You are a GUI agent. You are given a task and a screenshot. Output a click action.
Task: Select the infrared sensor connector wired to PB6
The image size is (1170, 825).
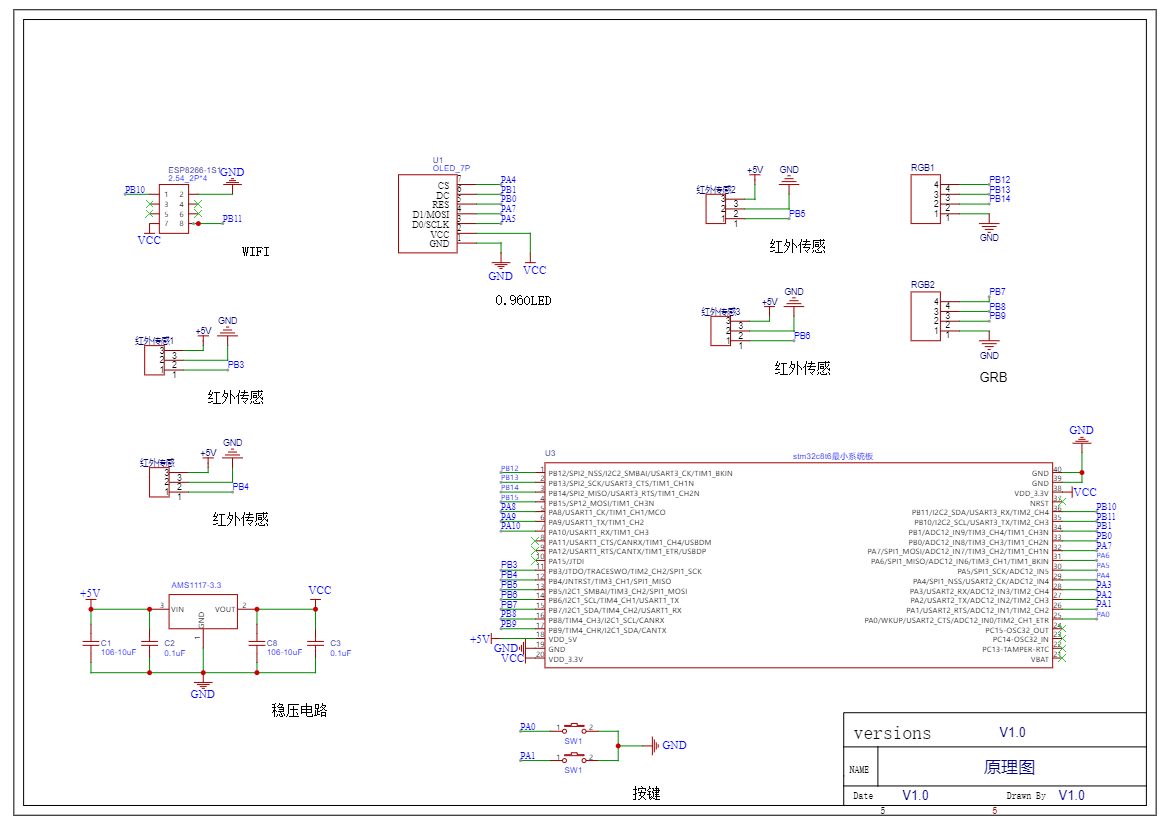click(721, 332)
